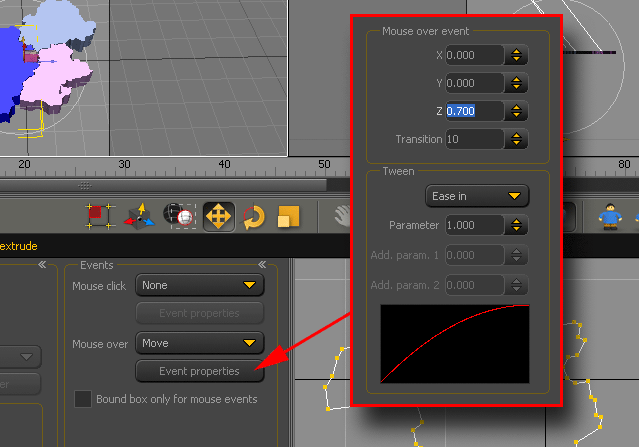
Task: Open the Mouse over dropdown set to Move
Action: [200, 343]
